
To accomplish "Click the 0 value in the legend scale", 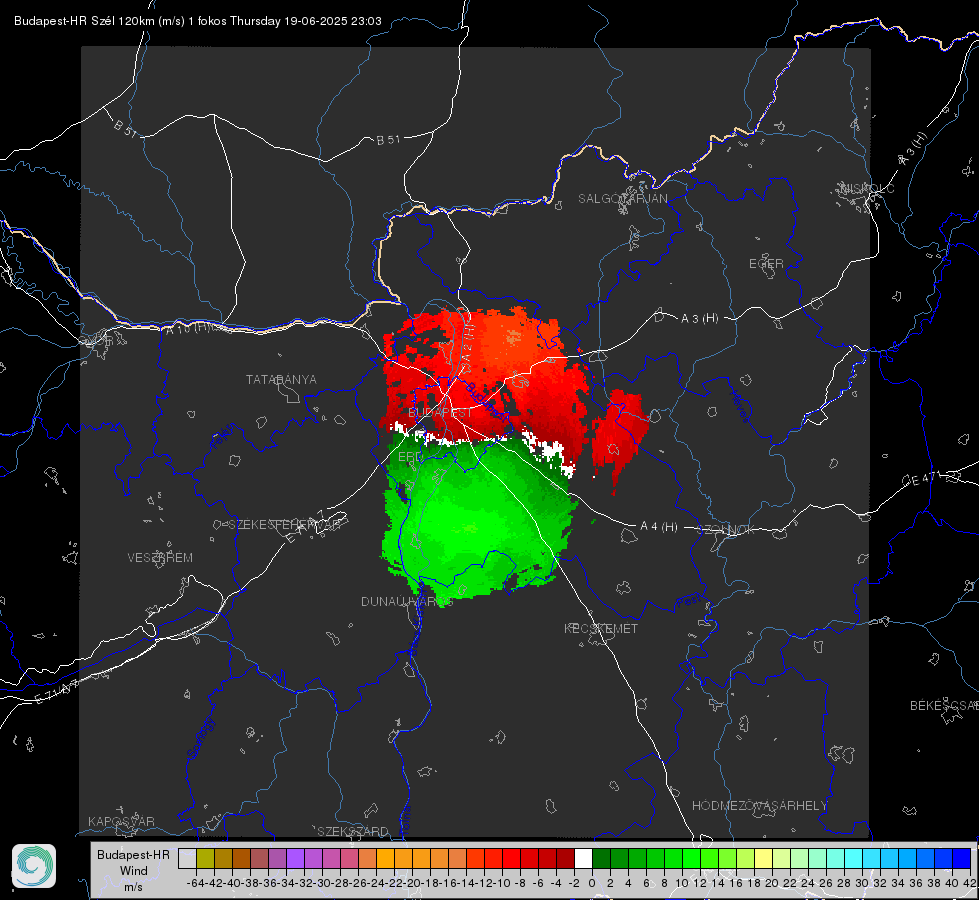I will point(592,883).
